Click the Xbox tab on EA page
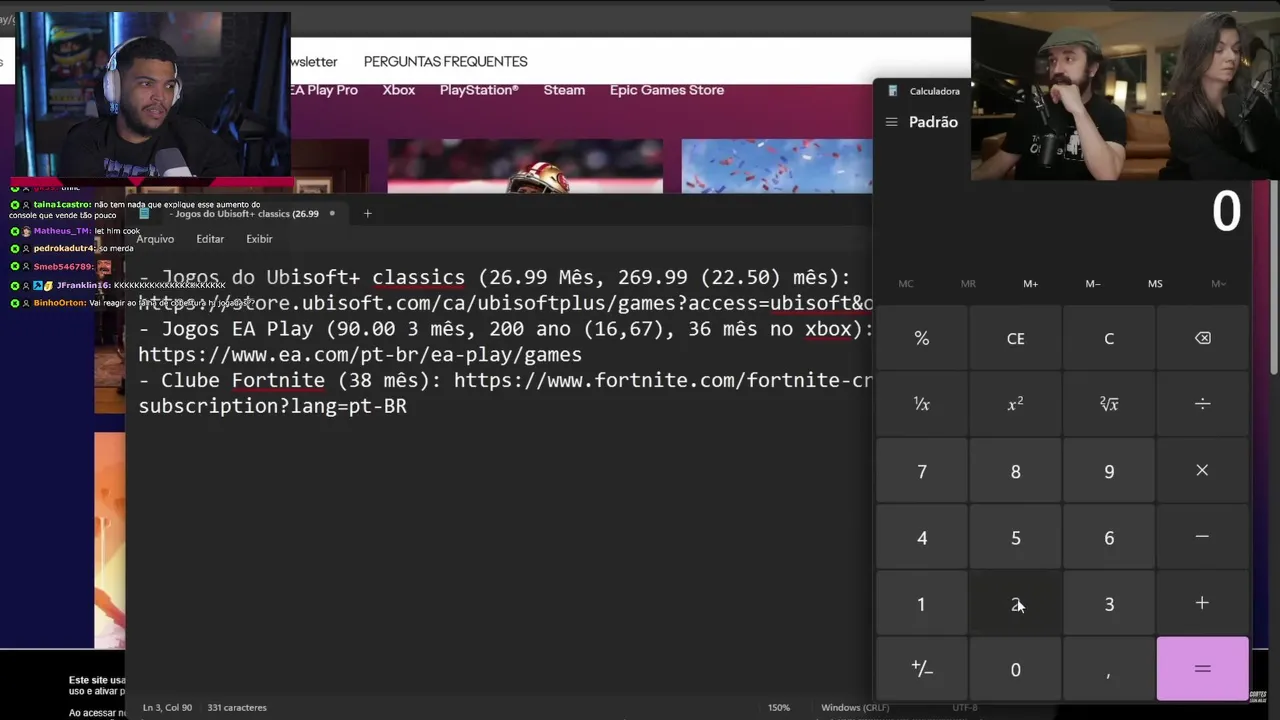This screenshot has width=1280, height=720. click(398, 90)
